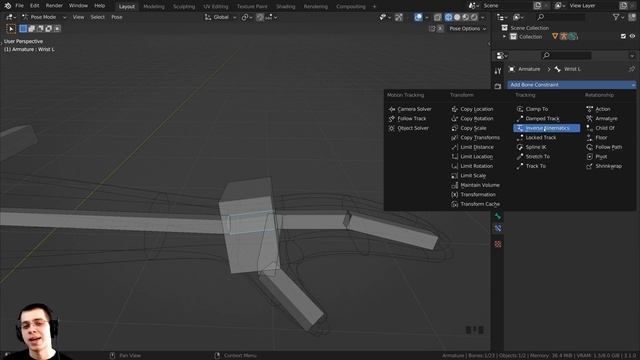This screenshot has height=360, width=640.
Task: Click the armature icon on Collection row
Action: tap(564, 36)
